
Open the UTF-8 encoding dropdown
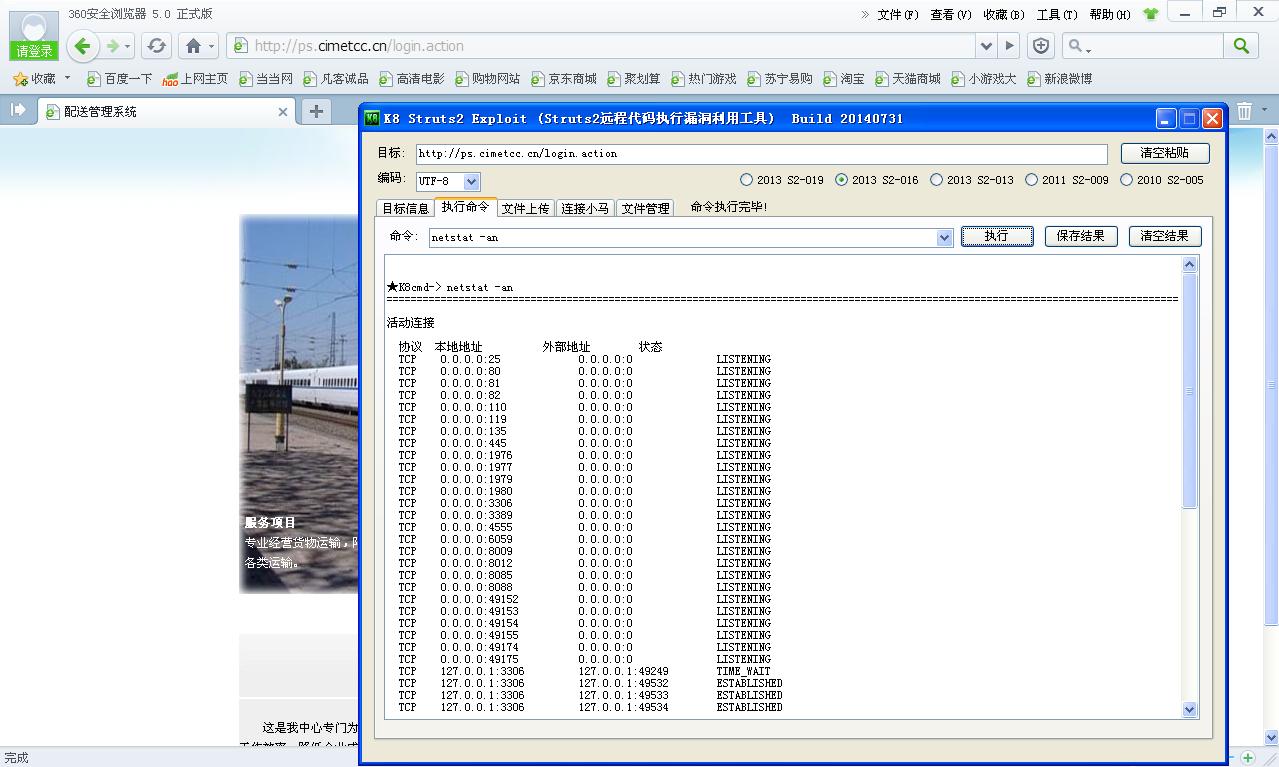[472, 182]
